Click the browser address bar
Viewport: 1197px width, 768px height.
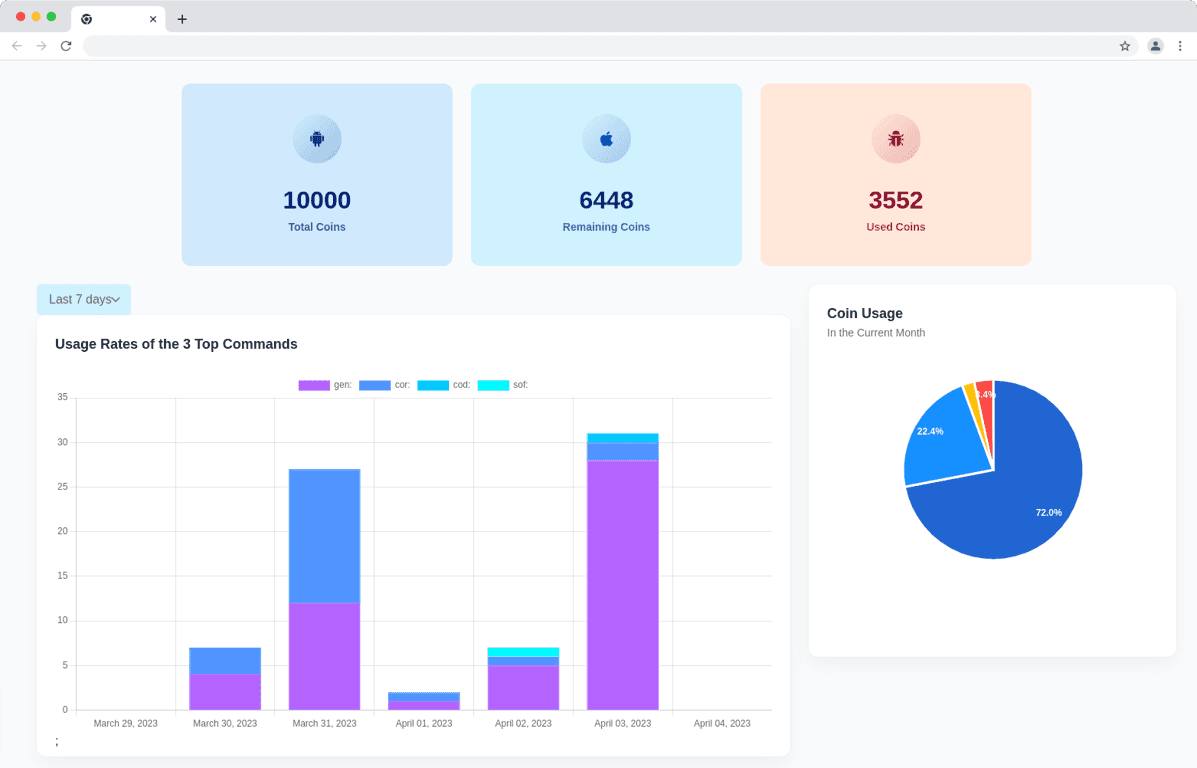pos(600,46)
